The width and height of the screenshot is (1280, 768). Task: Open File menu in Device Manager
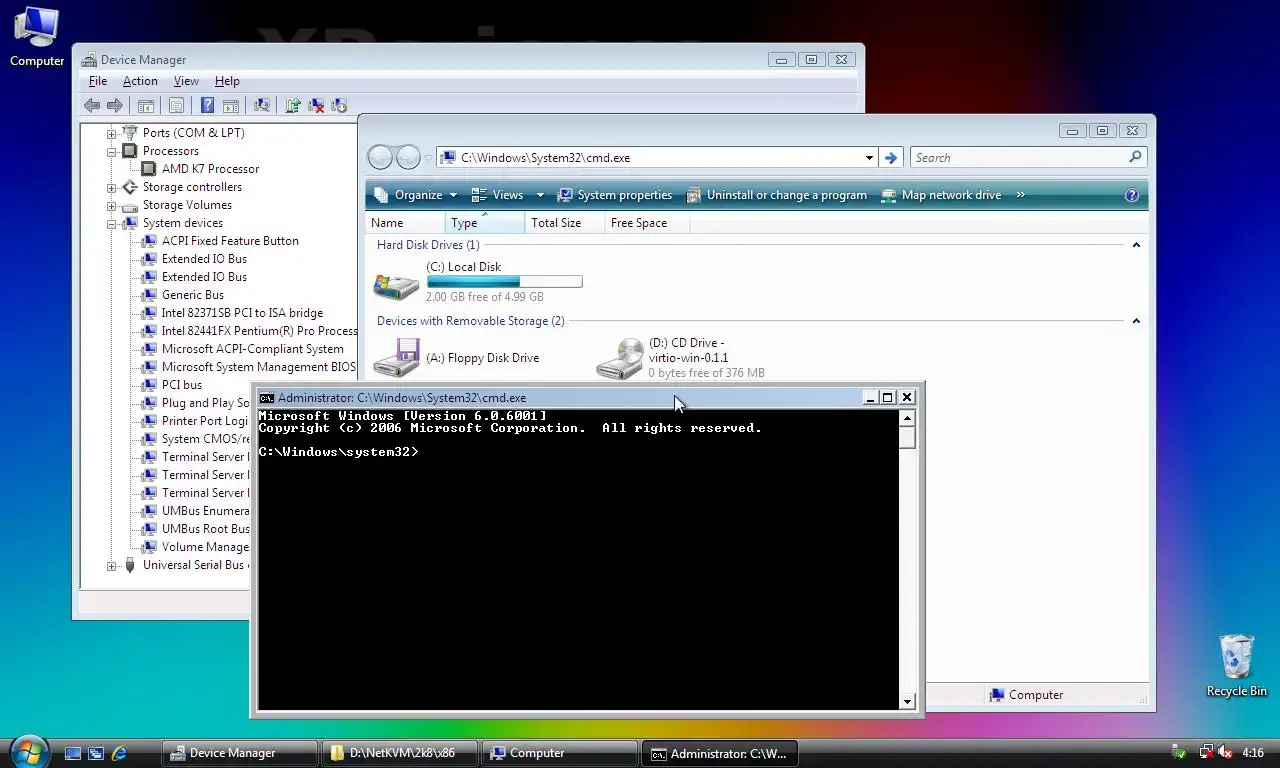pos(98,81)
